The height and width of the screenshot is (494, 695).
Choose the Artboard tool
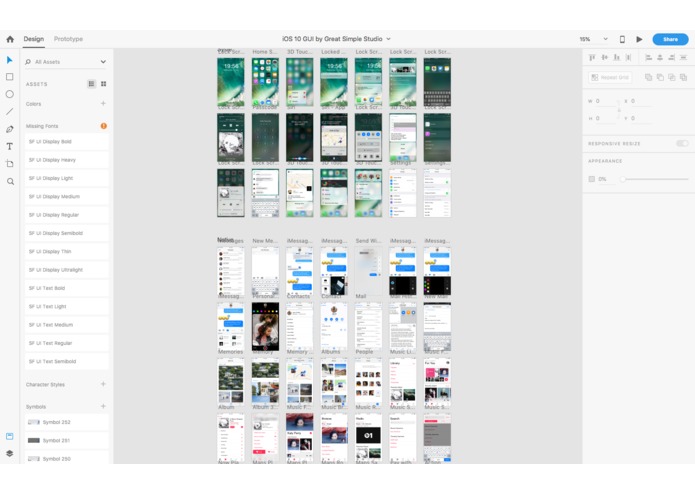click(9, 164)
